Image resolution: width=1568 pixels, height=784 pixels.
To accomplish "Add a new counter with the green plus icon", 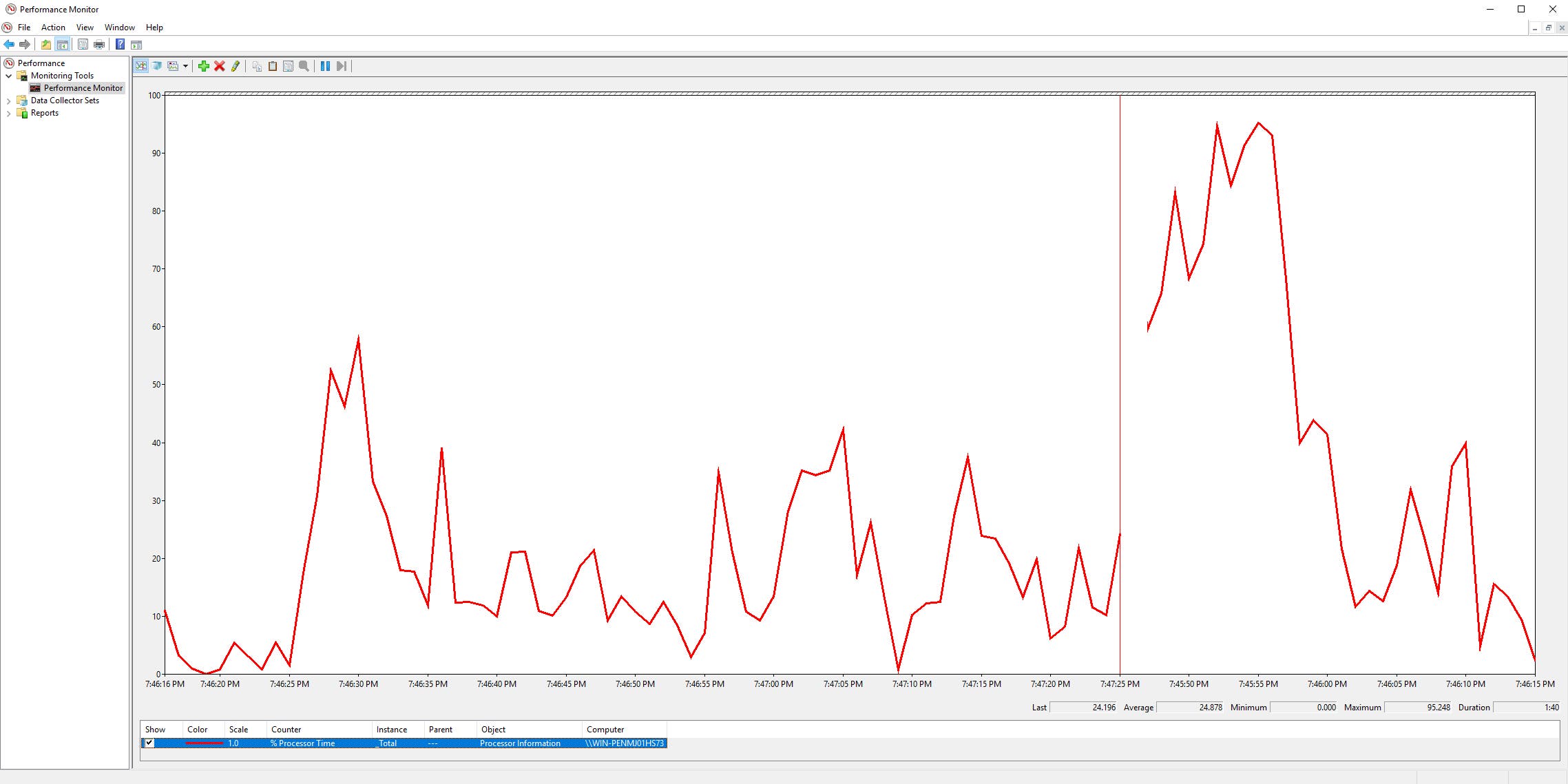I will coord(203,66).
